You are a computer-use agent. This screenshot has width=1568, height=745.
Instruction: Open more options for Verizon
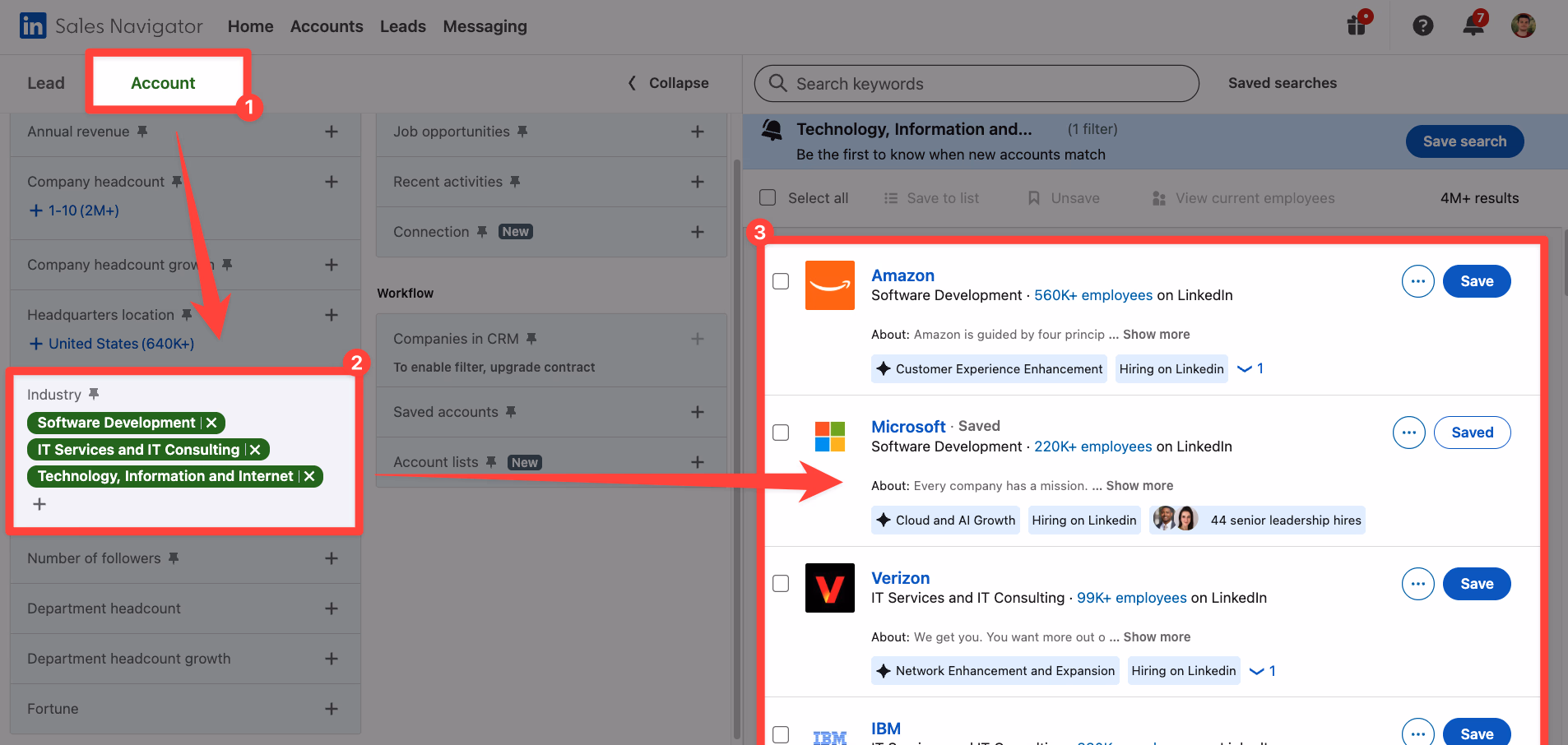[x=1418, y=584]
